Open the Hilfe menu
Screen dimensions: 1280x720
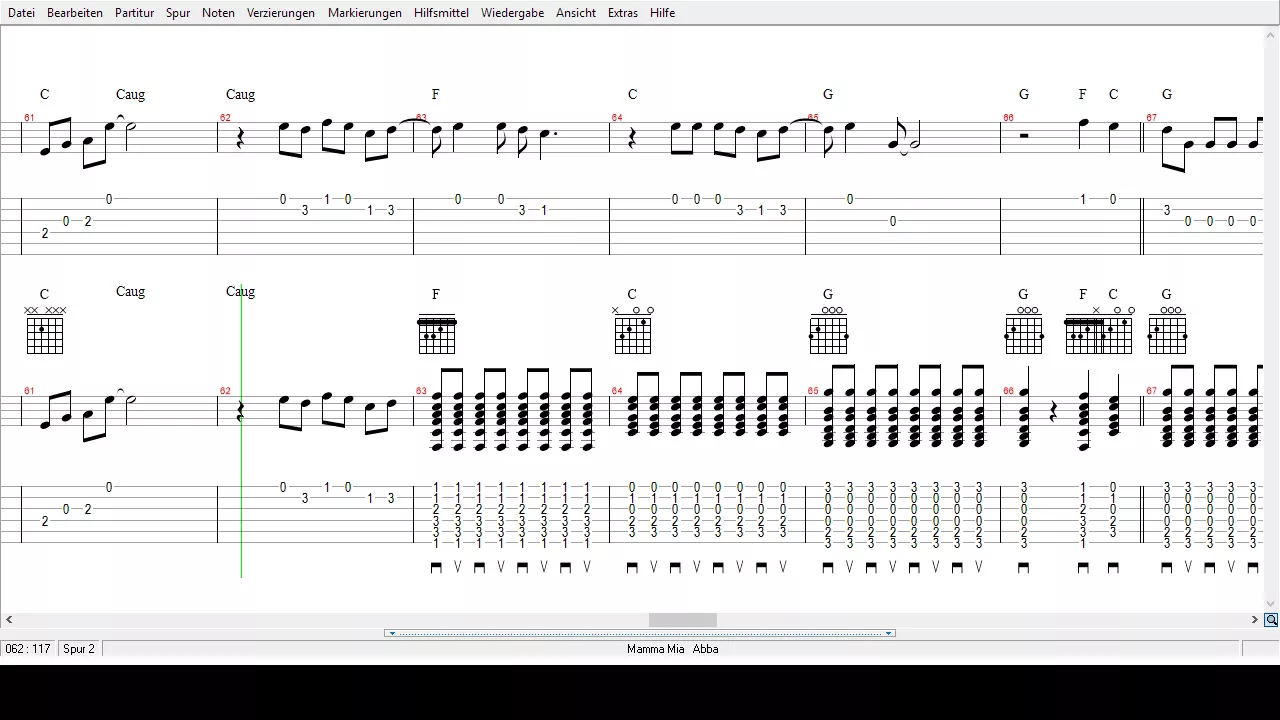click(x=662, y=13)
